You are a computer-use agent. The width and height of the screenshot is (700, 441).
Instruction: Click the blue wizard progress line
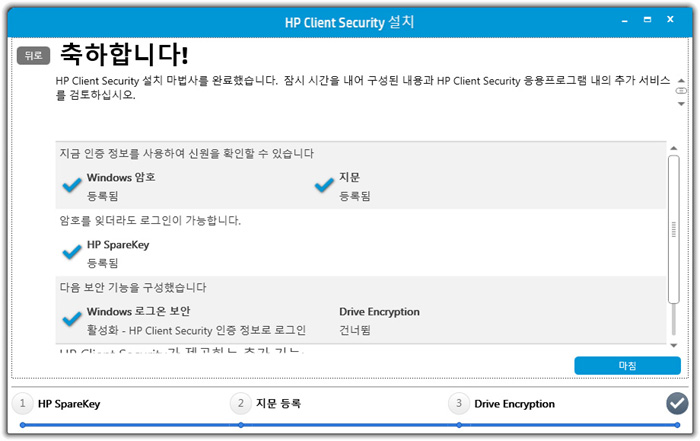point(350,425)
